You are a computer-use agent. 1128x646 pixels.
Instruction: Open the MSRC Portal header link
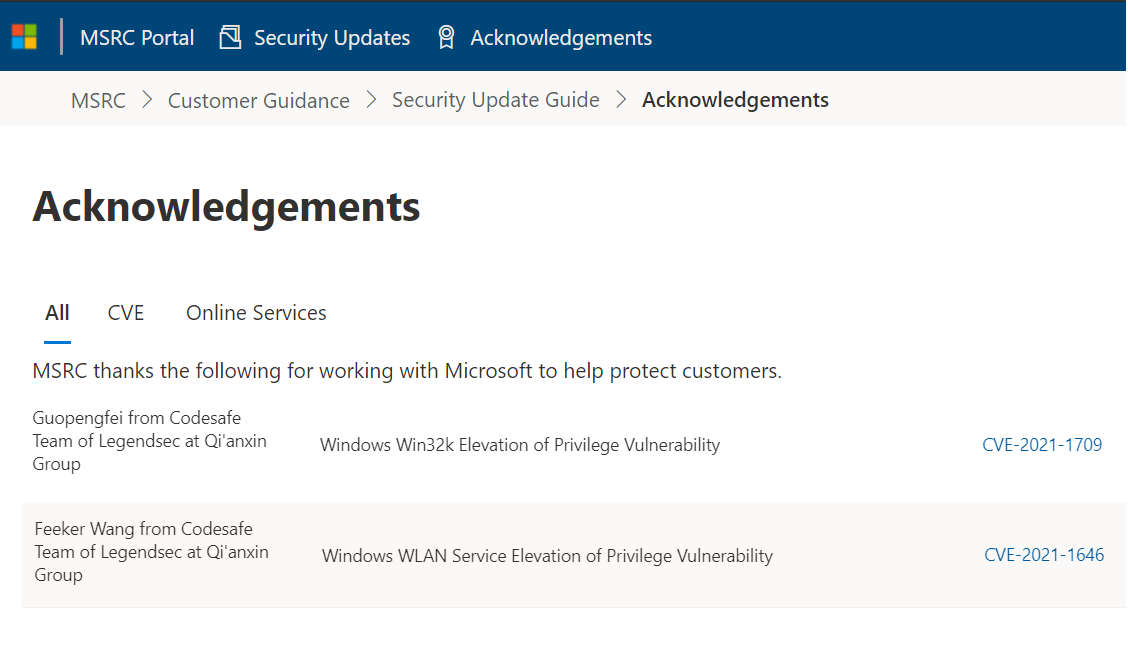pyautogui.click(x=137, y=38)
